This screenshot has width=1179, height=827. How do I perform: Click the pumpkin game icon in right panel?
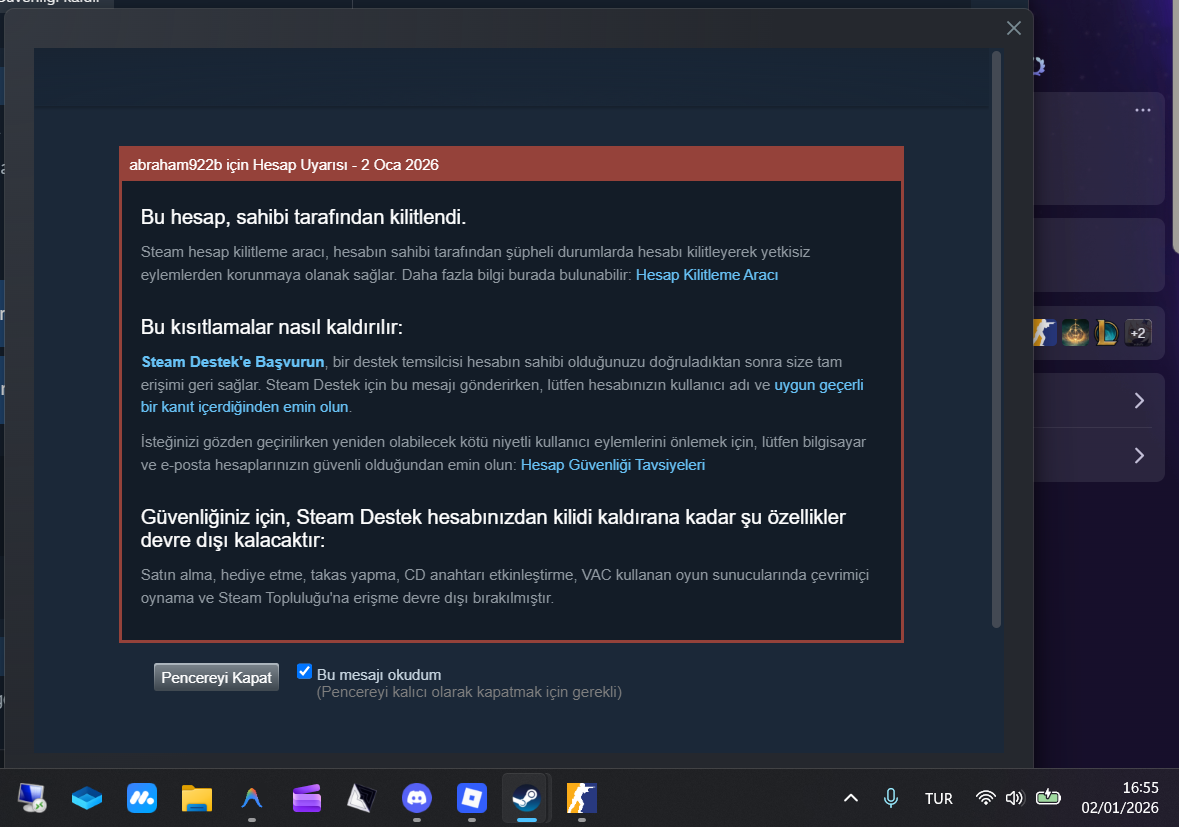point(1075,332)
